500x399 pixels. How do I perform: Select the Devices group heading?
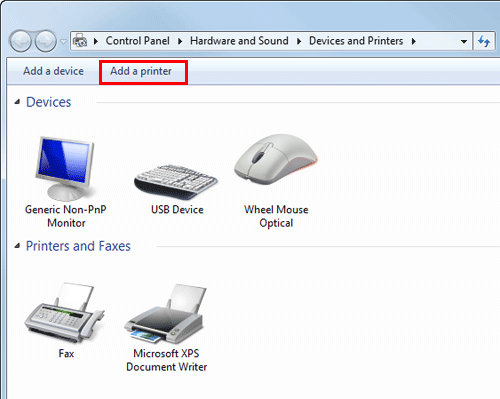(49, 102)
